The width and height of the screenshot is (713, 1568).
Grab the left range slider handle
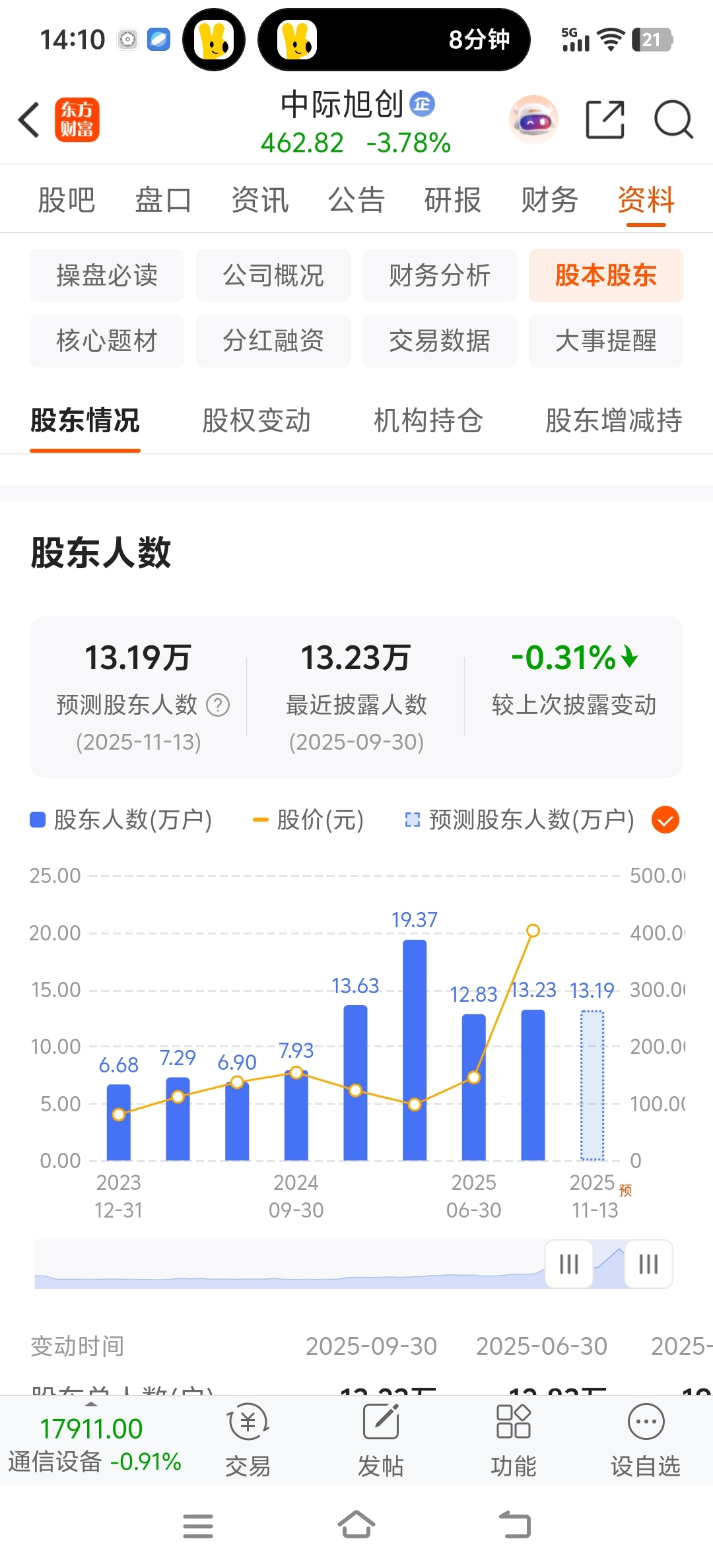[x=569, y=1264]
